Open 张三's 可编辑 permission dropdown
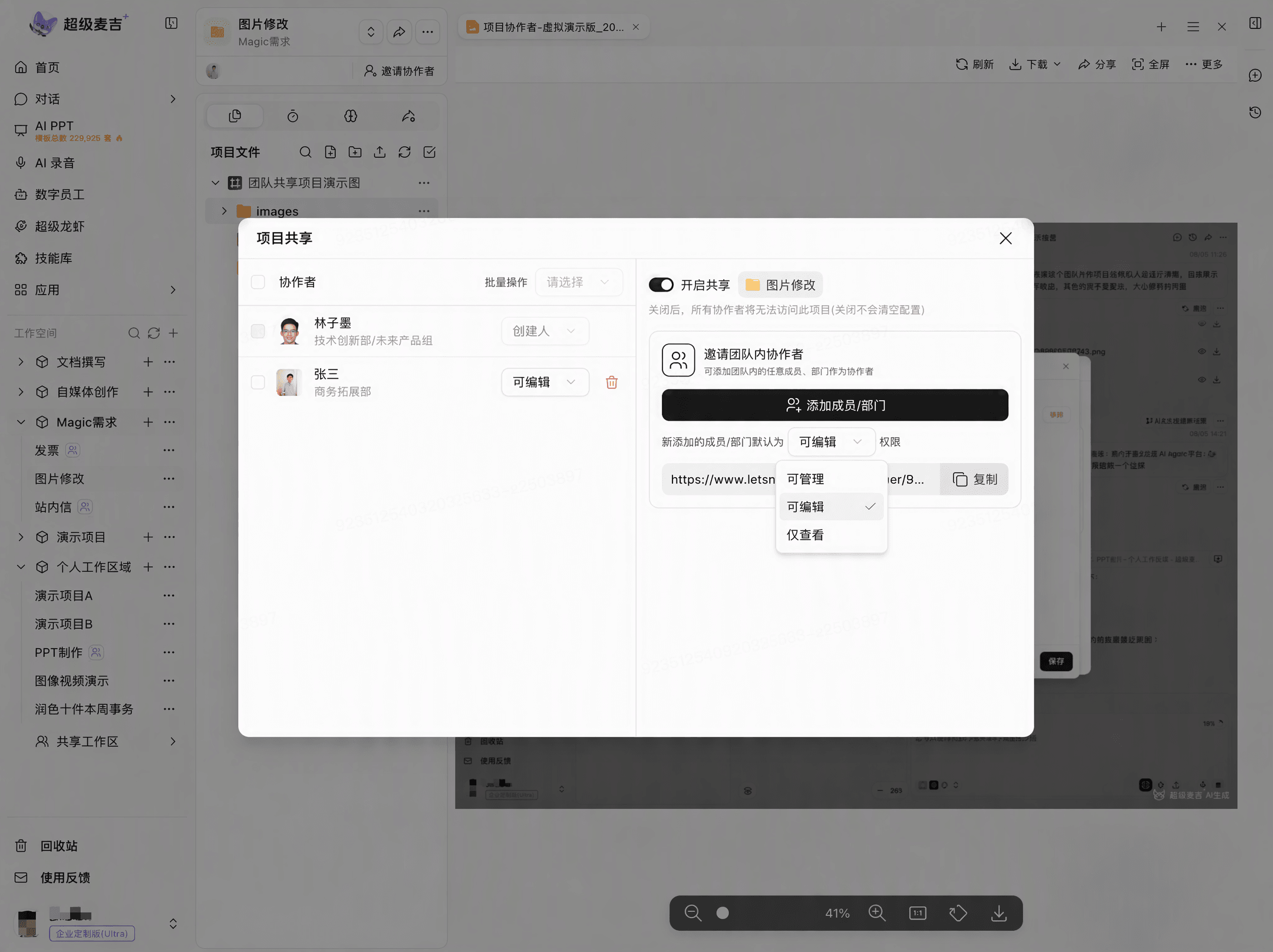The image size is (1273, 952). (x=545, y=382)
